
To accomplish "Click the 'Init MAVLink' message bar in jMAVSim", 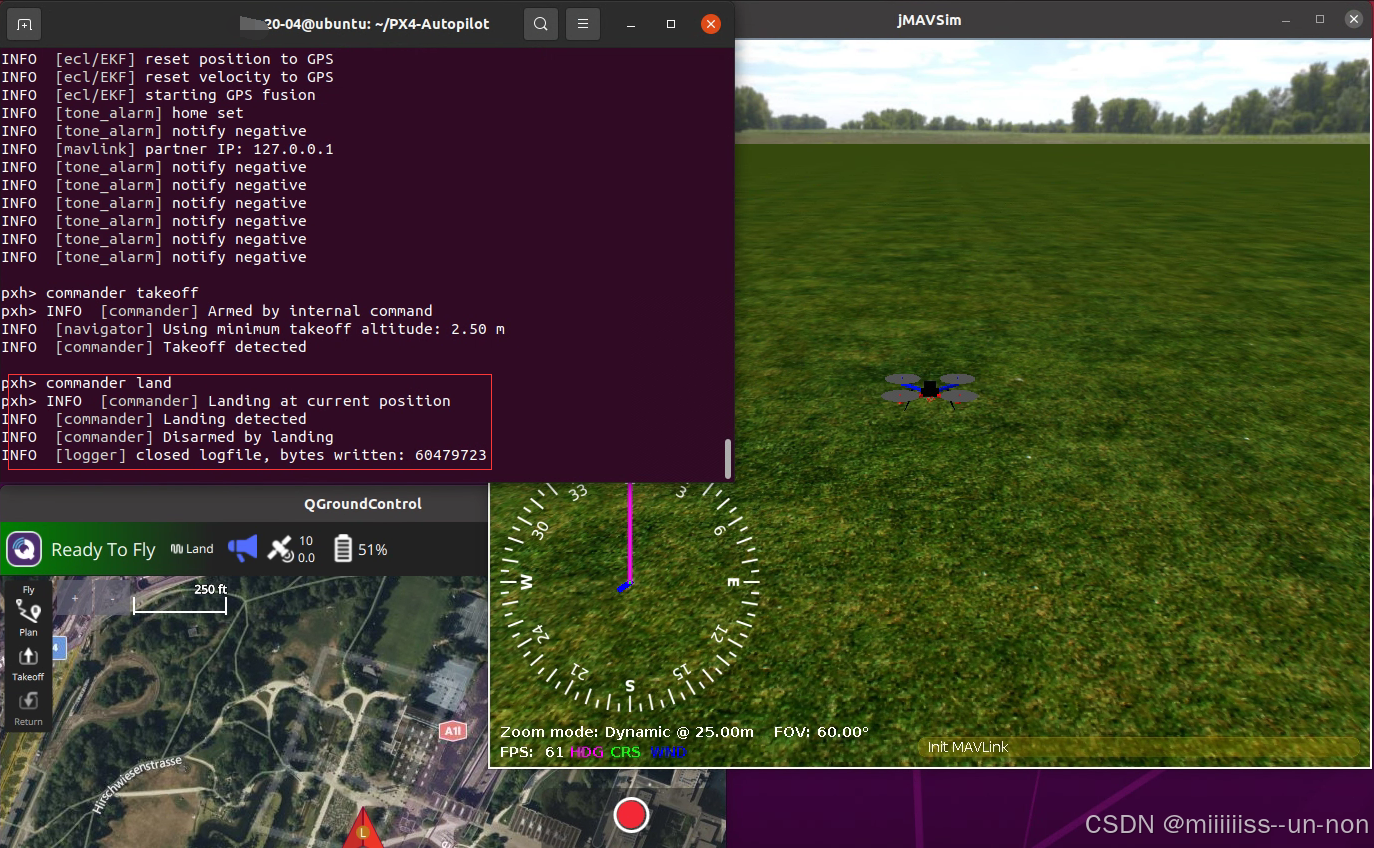I will [x=1138, y=747].
